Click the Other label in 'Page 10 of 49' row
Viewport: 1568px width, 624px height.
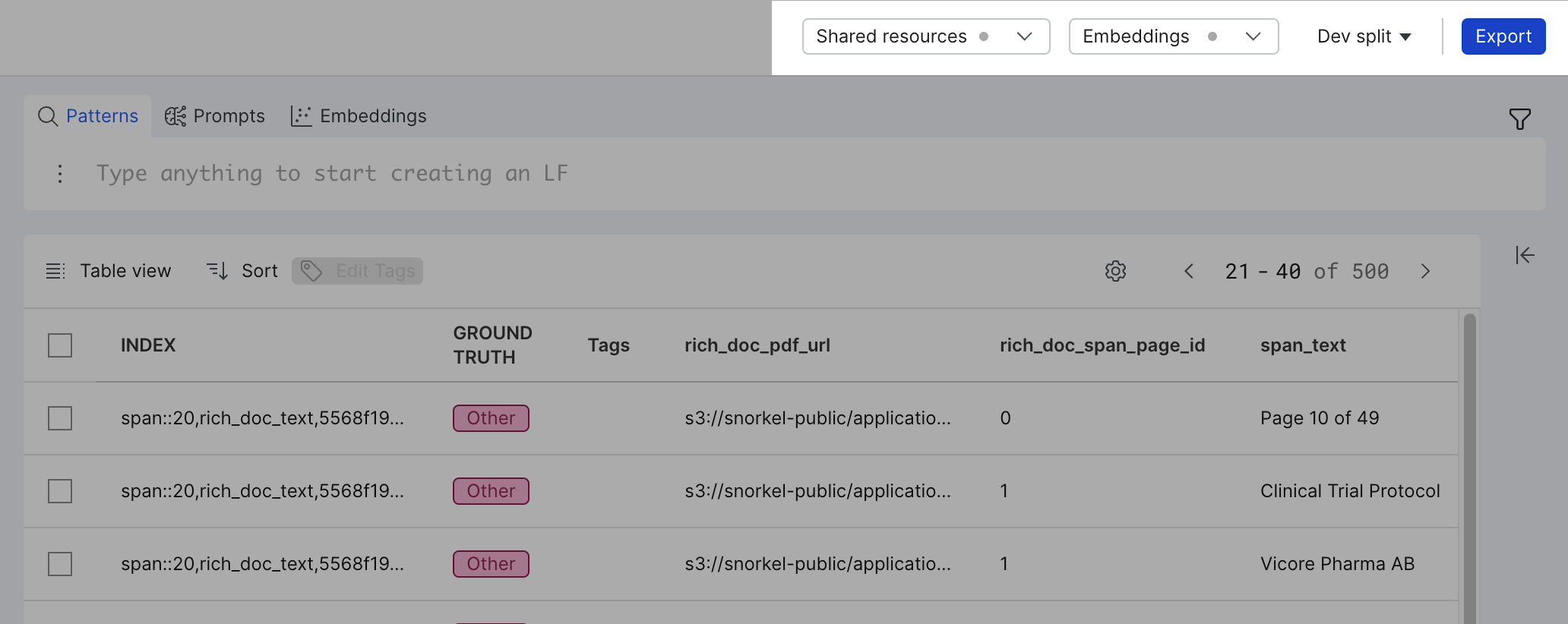click(492, 418)
